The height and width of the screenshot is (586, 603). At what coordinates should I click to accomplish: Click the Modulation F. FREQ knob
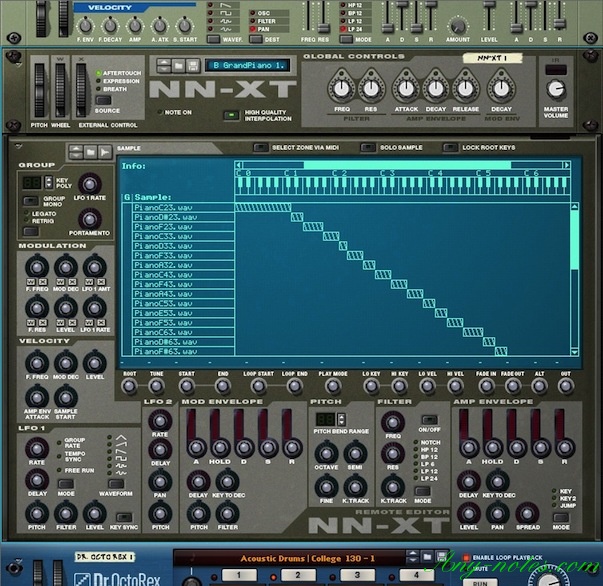click(37, 266)
